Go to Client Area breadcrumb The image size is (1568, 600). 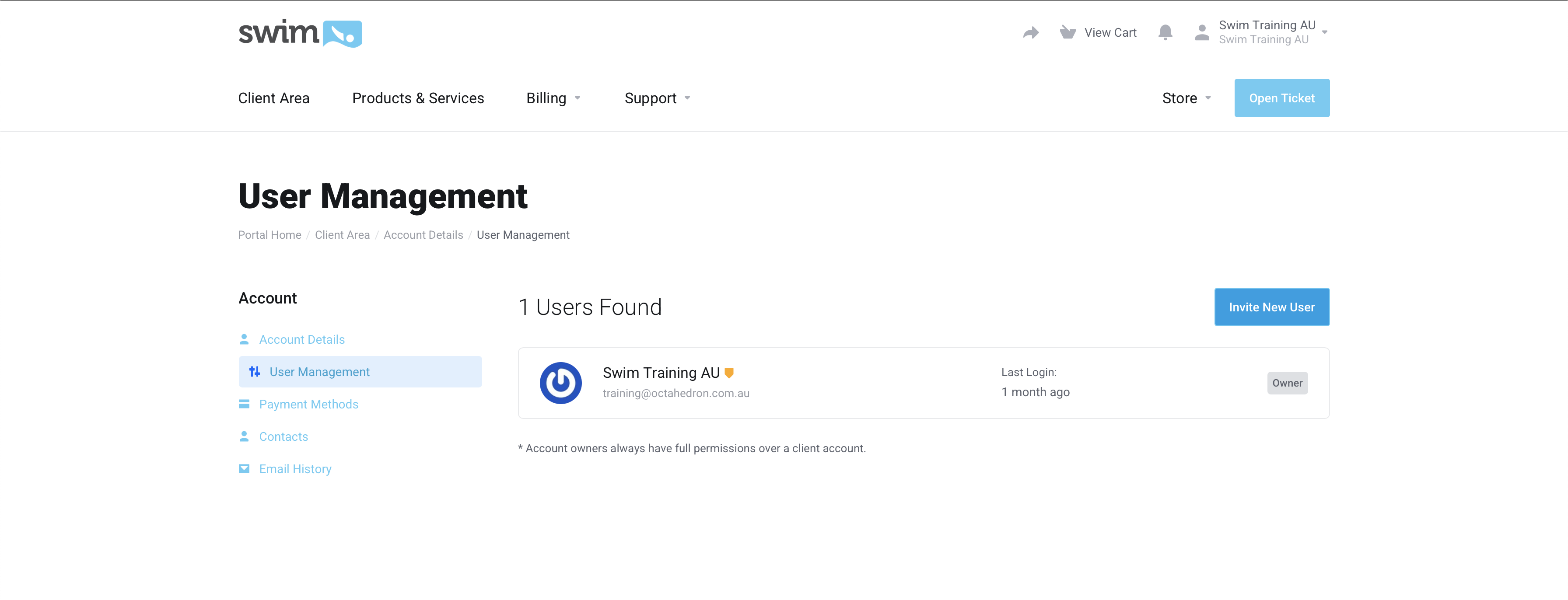tap(342, 235)
